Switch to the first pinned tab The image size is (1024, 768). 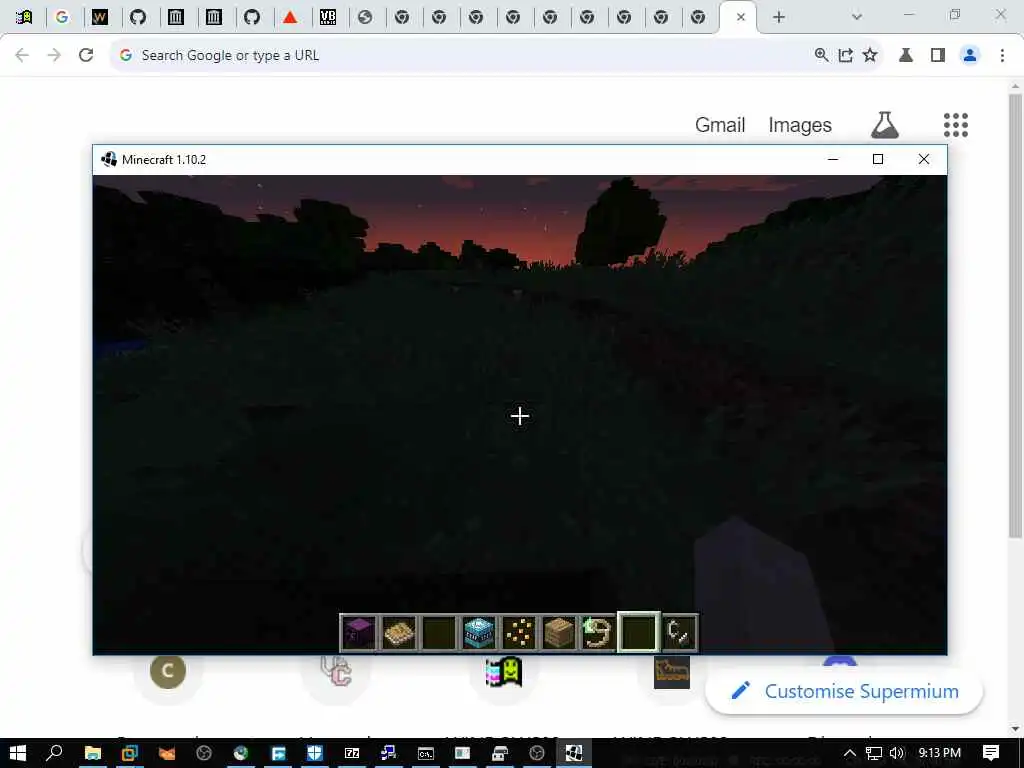(x=24, y=17)
